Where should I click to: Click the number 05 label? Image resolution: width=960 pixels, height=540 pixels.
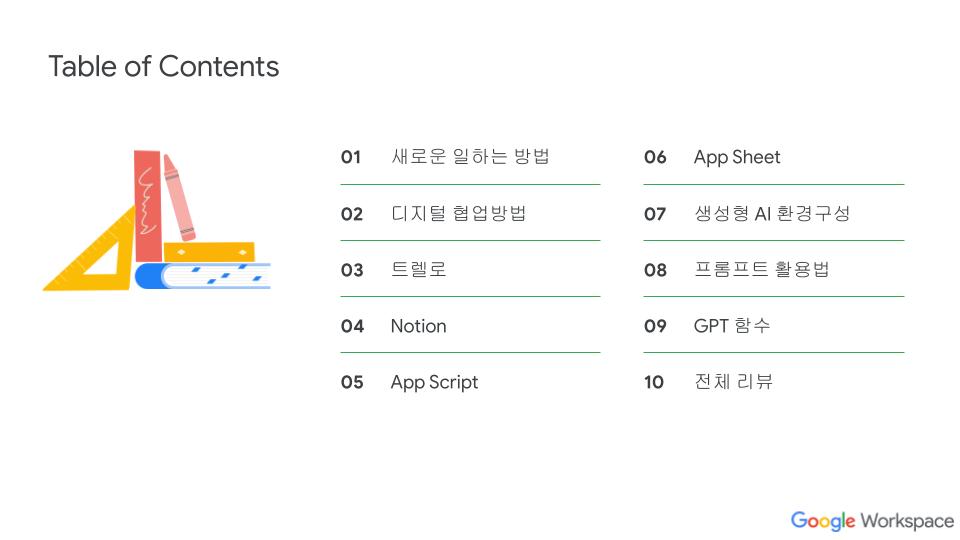pyautogui.click(x=352, y=382)
